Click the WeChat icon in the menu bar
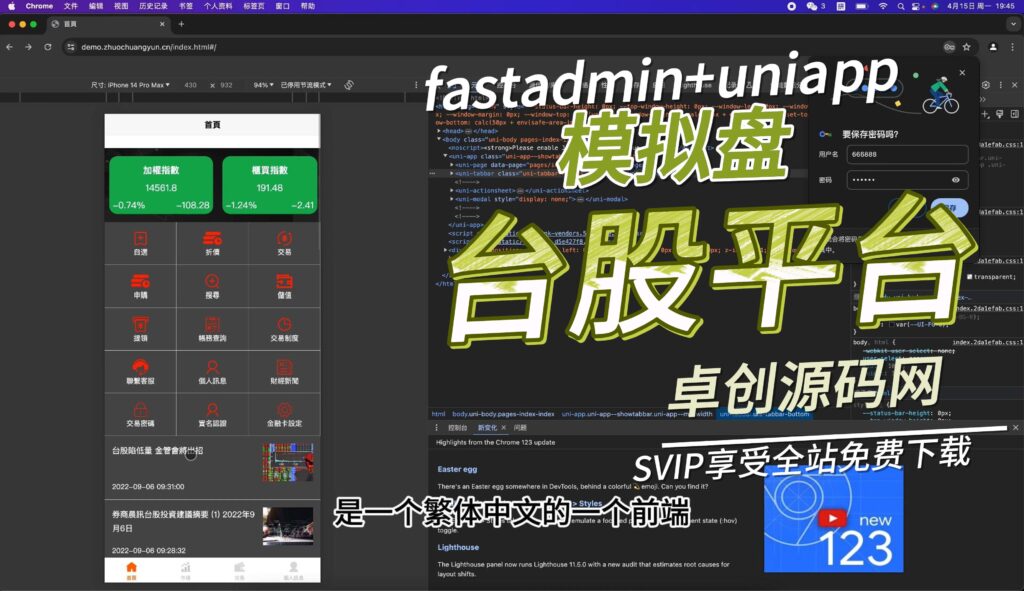 812,6
